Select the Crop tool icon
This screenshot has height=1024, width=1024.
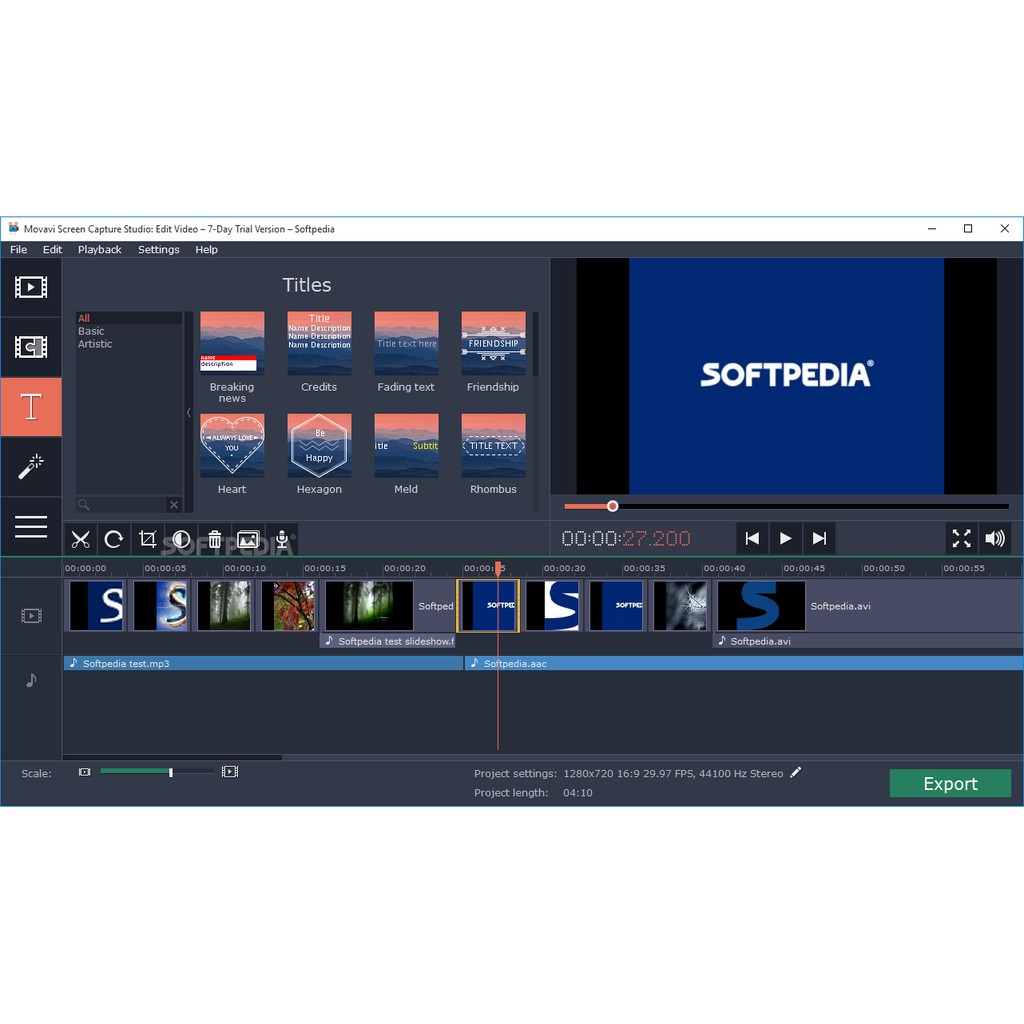tap(148, 539)
